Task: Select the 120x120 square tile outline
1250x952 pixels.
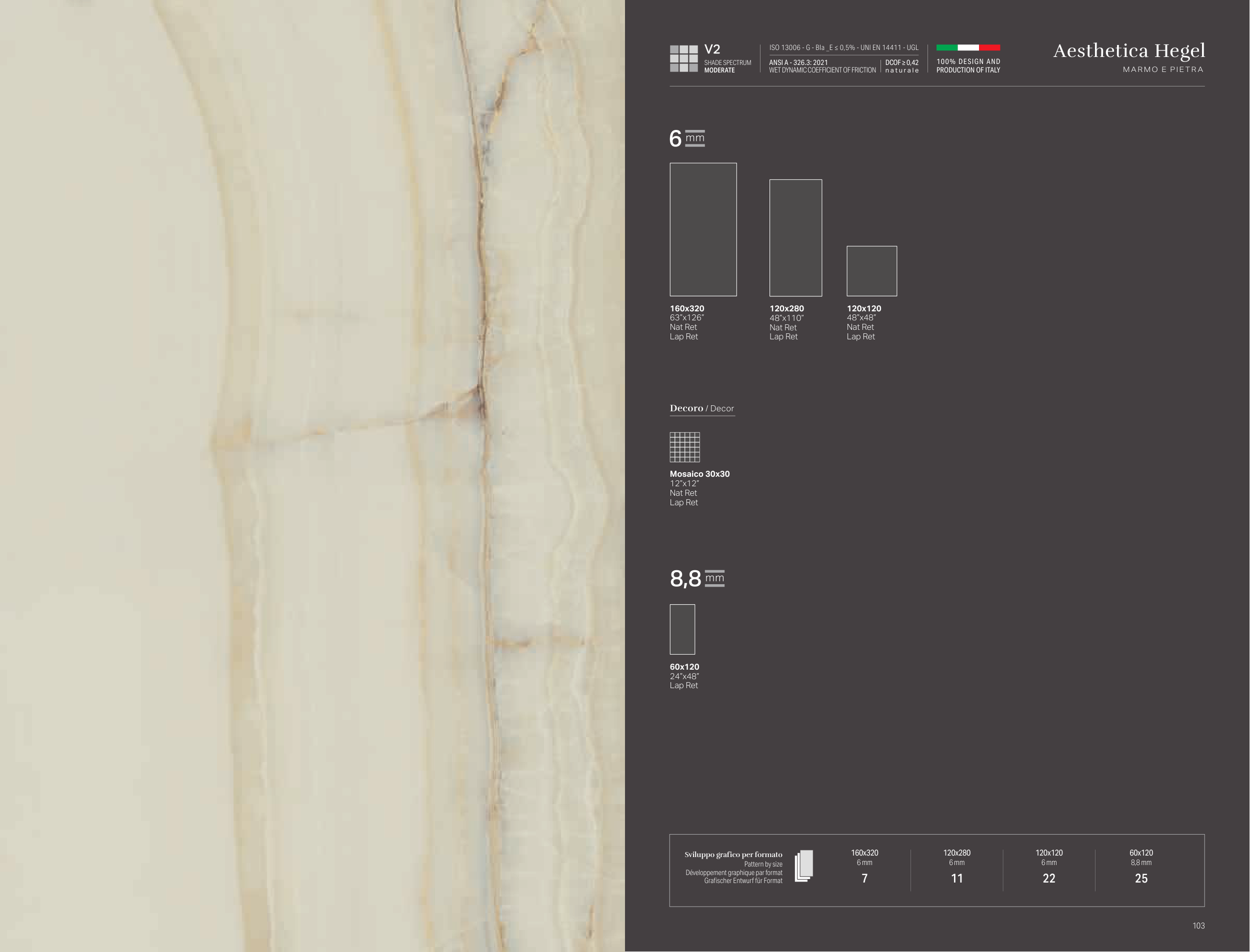Action: pos(871,271)
